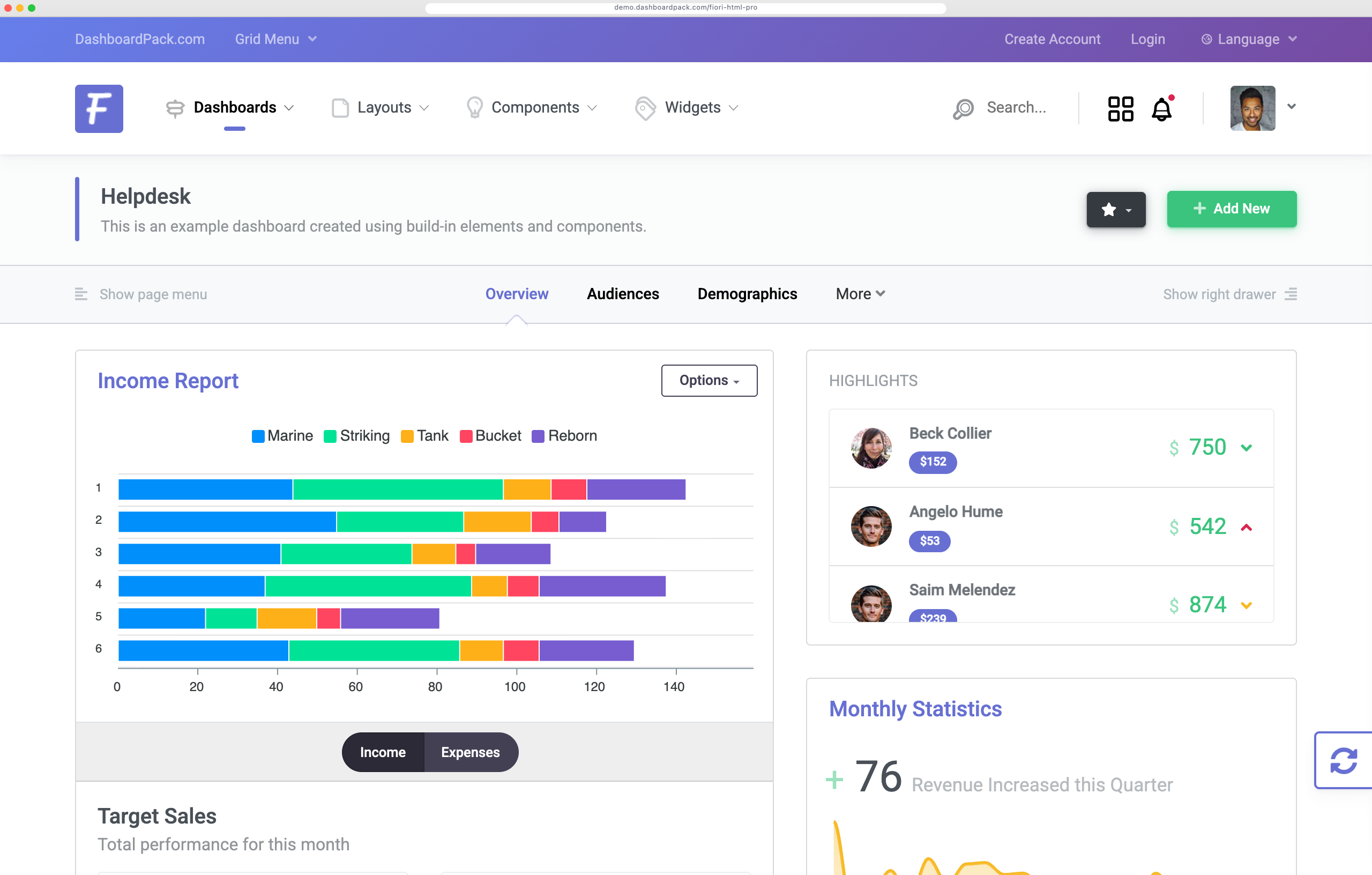Click the Marine segment of bar 1
This screenshot has width=1372, height=875.
(x=205, y=490)
